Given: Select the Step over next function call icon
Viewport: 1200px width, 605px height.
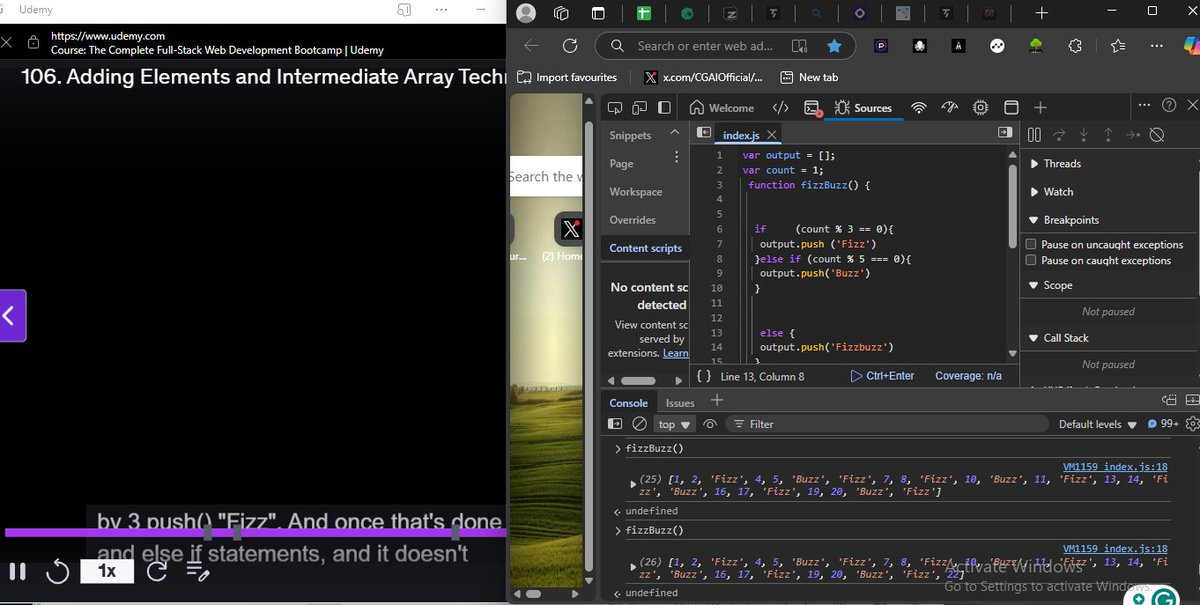Looking at the screenshot, I should click(x=1059, y=135).
